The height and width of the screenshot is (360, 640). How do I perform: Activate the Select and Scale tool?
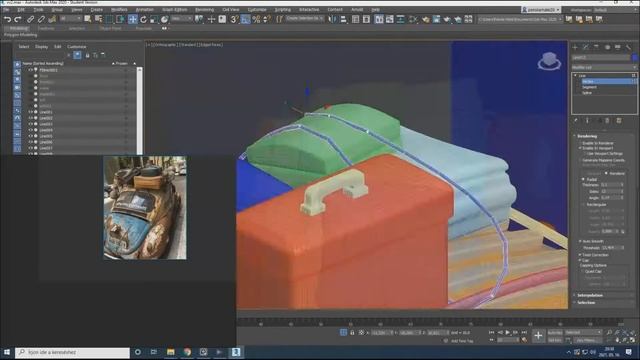pyautogui.click(x=154, y=19)
